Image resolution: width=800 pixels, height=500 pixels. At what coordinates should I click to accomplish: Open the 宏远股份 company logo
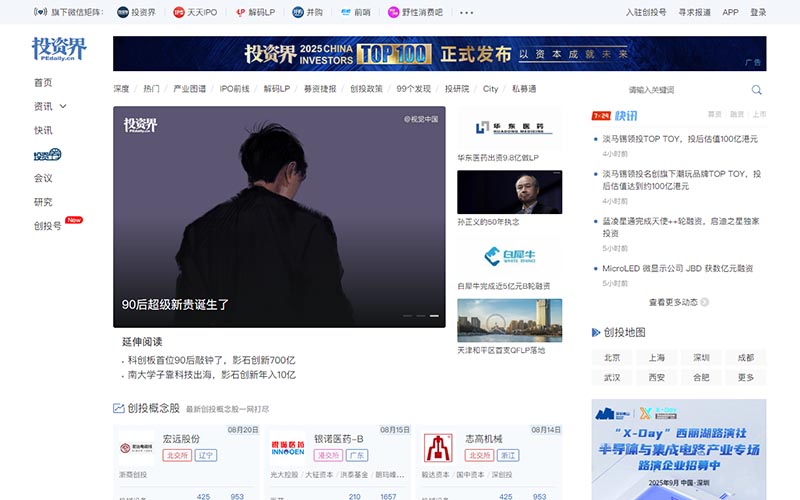point(136,448)
